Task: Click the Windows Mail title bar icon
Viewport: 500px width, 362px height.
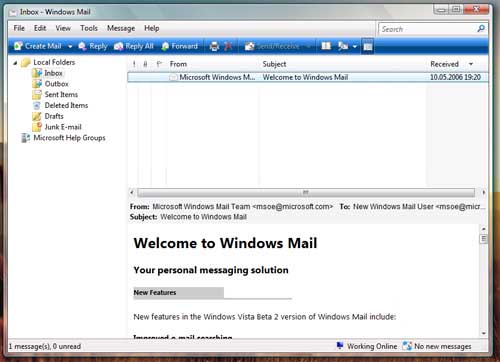Action: point(13,12)
